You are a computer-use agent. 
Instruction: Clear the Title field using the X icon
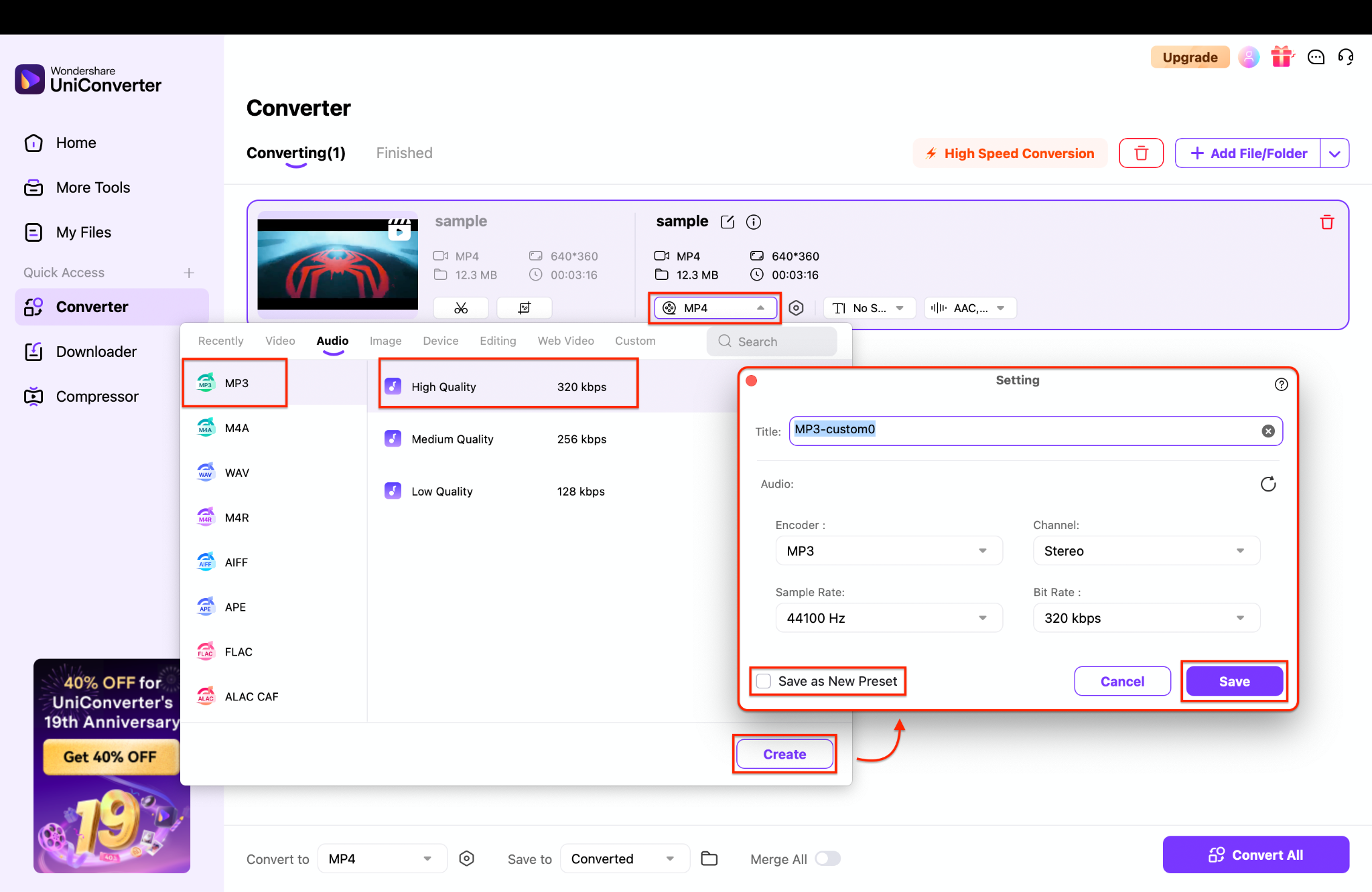[x=1267, y=431]
